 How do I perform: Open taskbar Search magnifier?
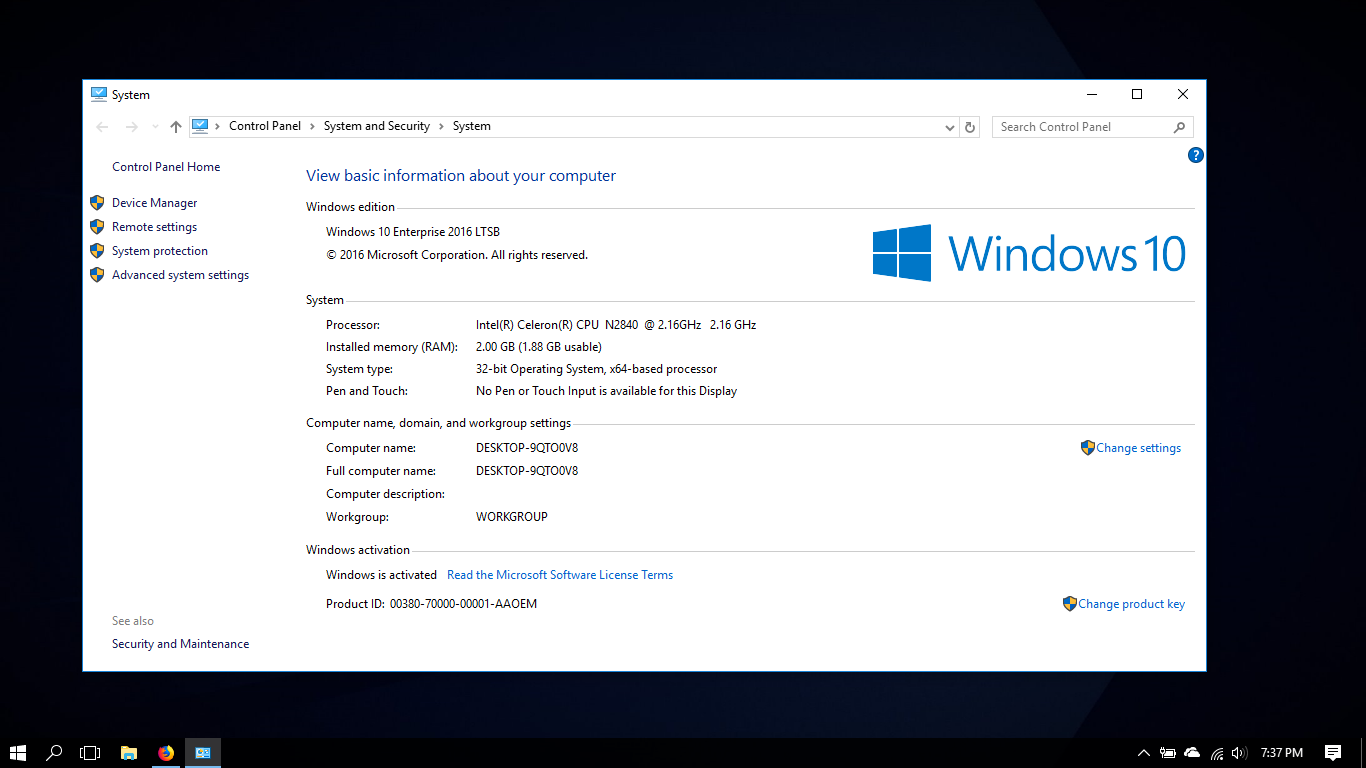click(55, 753)
